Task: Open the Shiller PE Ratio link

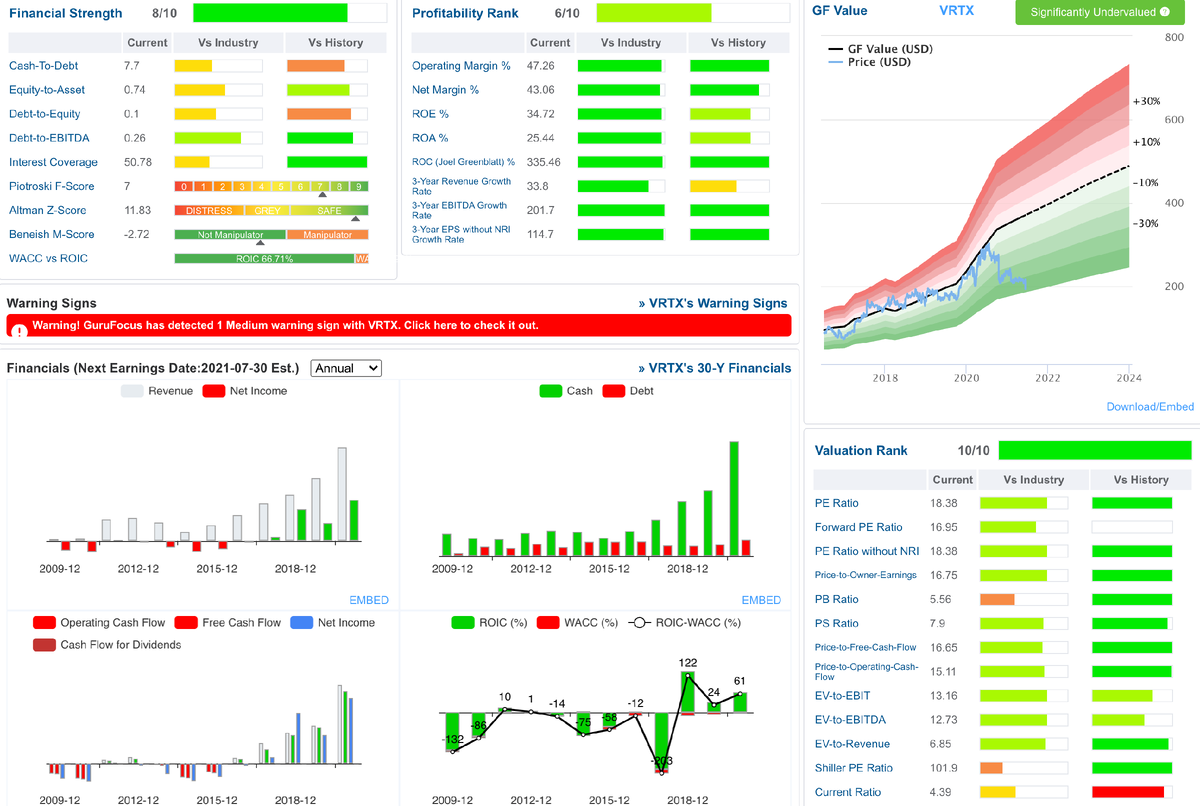Action: click(x=854, y=768)
